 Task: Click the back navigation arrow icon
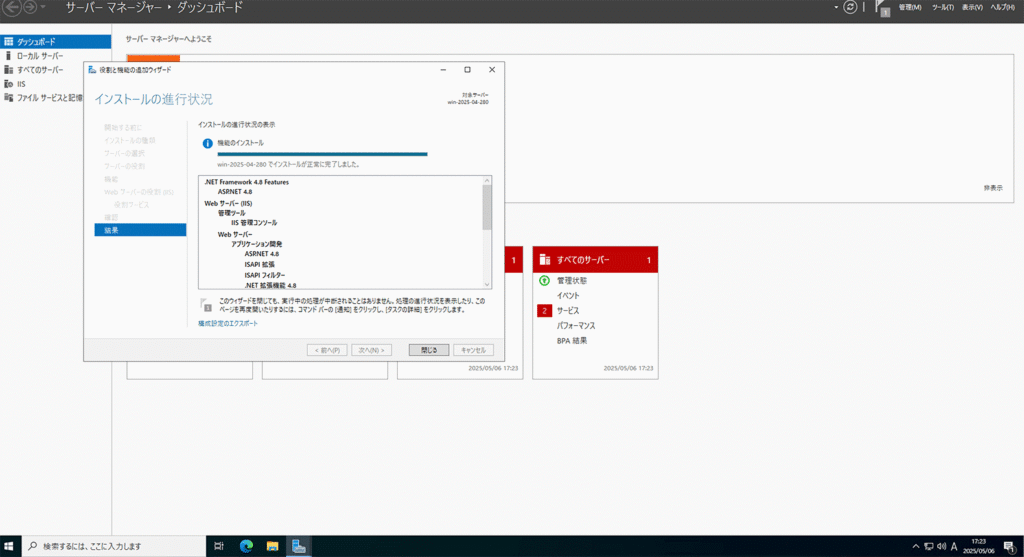click(x=13, y=7)
